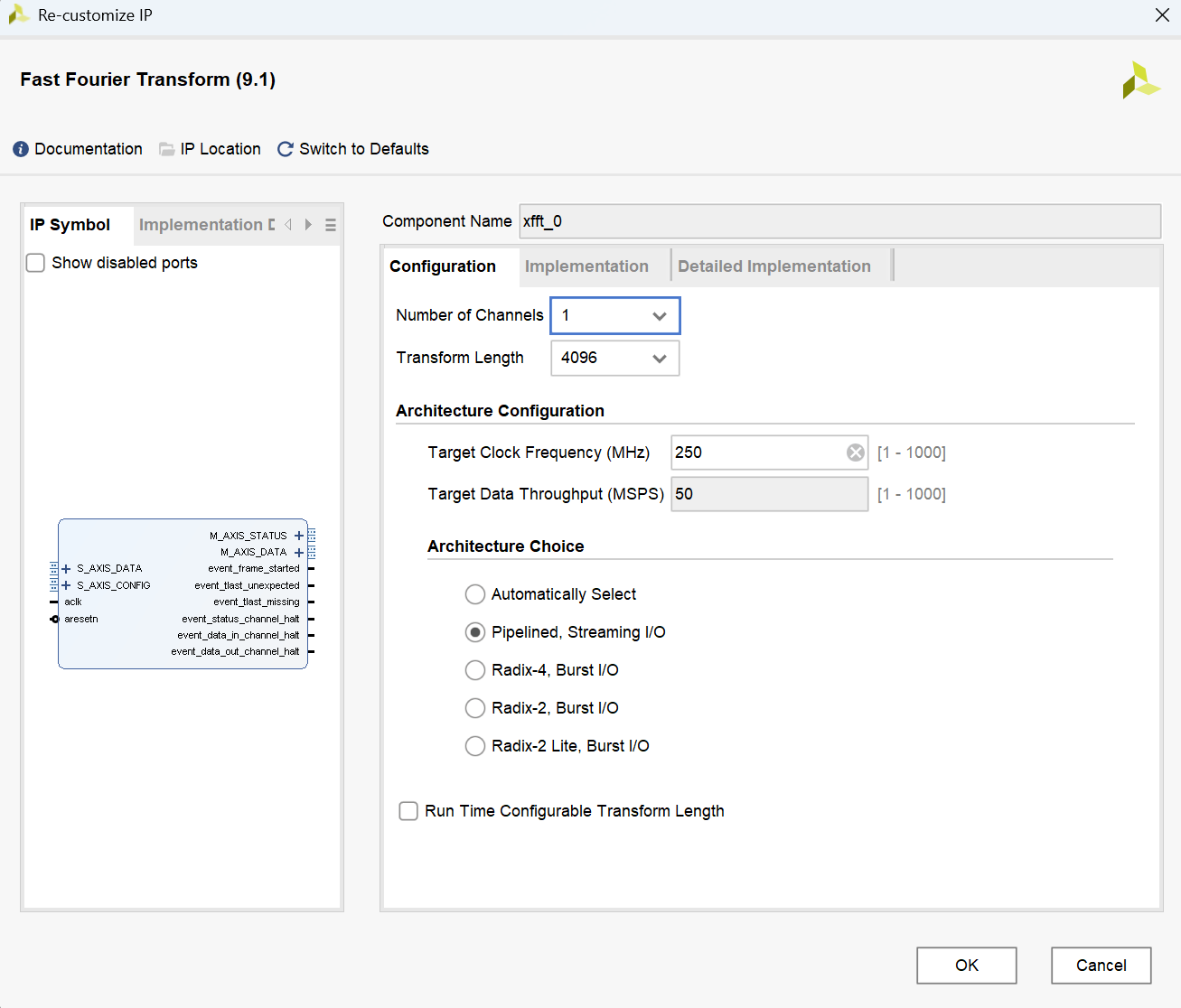Viewport: 1181px width, 1008px height.
Task: Click Target Data Throughput field
Action: (x=770, y=494)
